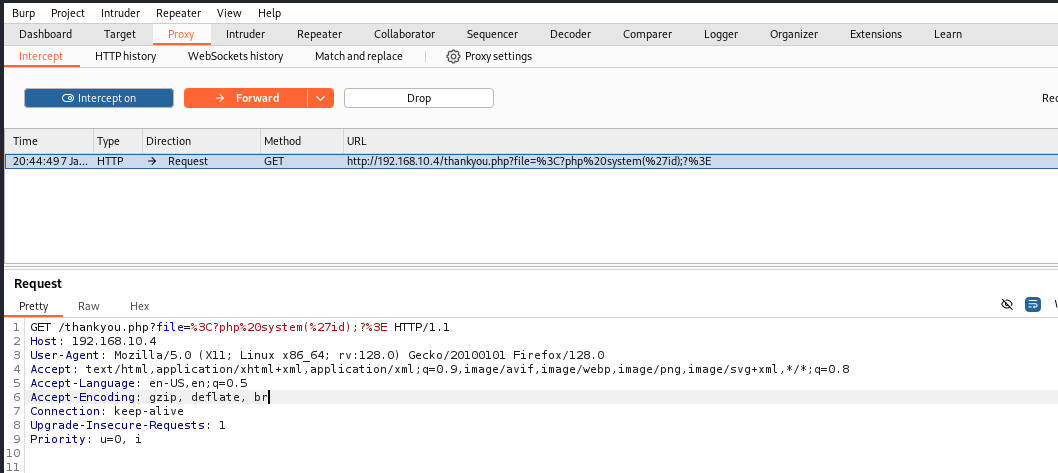Click the Accept-Encoding header line
Screen dimensions: 1058x473
[149, 397]
